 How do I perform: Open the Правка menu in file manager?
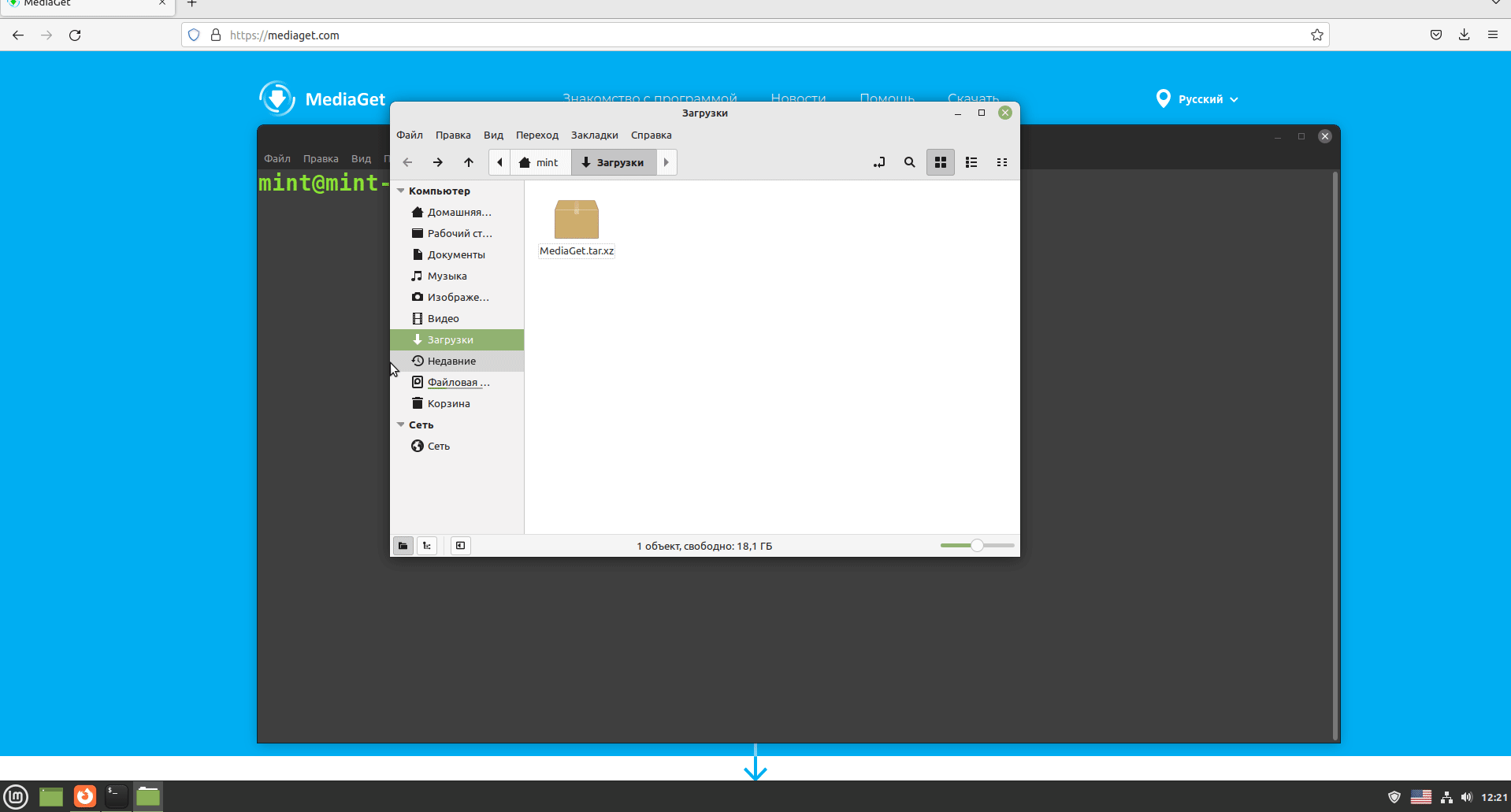(x=453, y=135)
